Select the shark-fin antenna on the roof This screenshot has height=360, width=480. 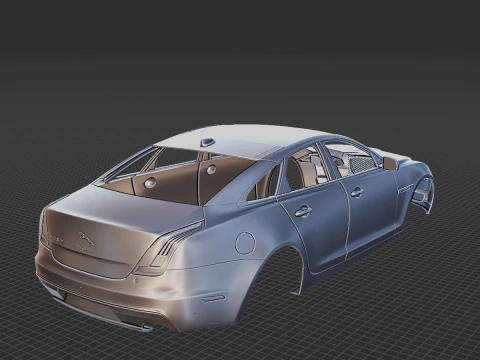tap(207, 142)
